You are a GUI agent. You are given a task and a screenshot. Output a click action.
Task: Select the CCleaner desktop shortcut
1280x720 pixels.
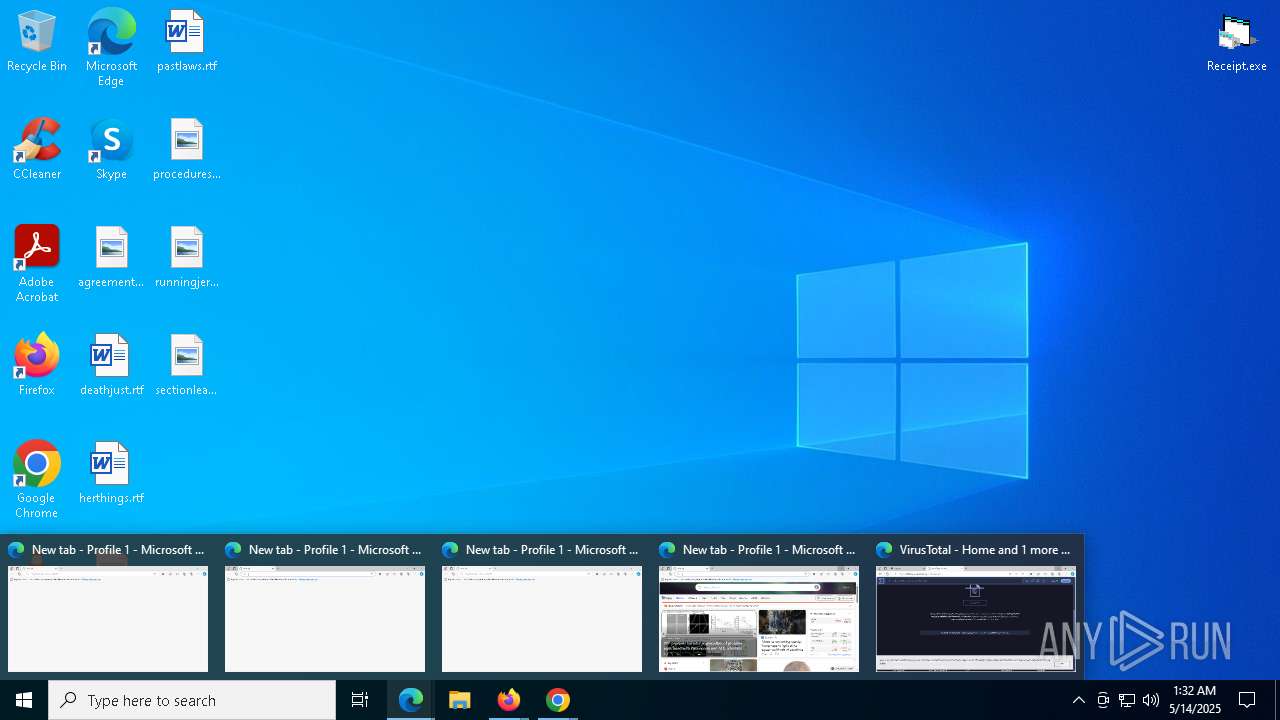coord(37,150)
